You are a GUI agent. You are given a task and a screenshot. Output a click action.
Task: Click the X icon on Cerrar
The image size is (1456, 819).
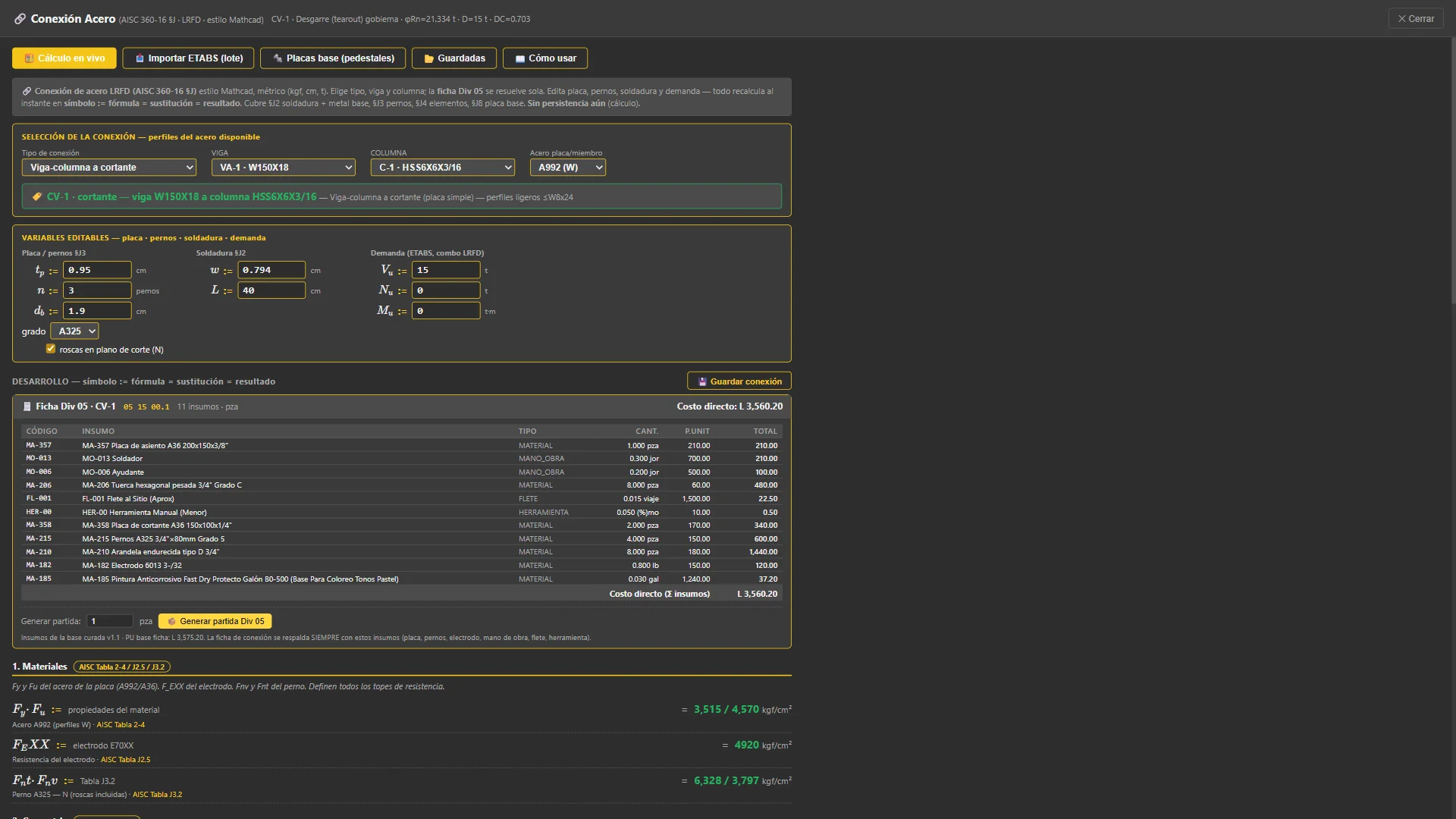(1401, 19)
